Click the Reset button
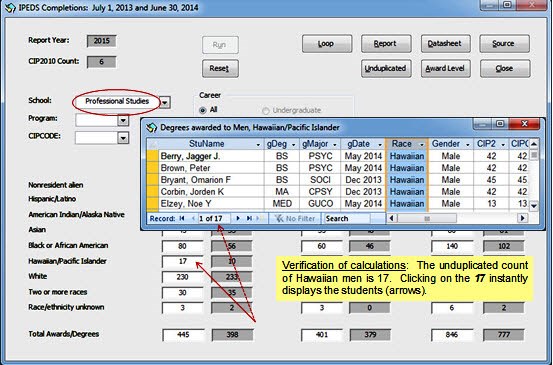Viewport: 553px width, 365px height. pos(220,68)
